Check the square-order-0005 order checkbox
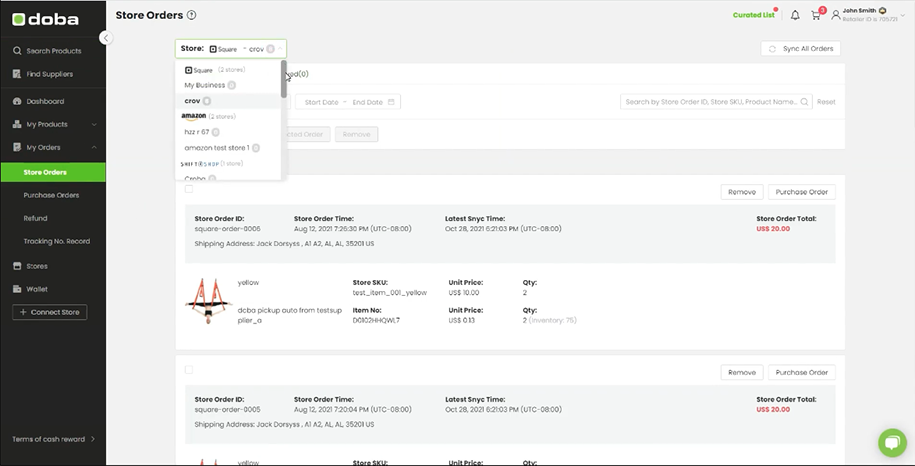 click(x=188, y=369)
